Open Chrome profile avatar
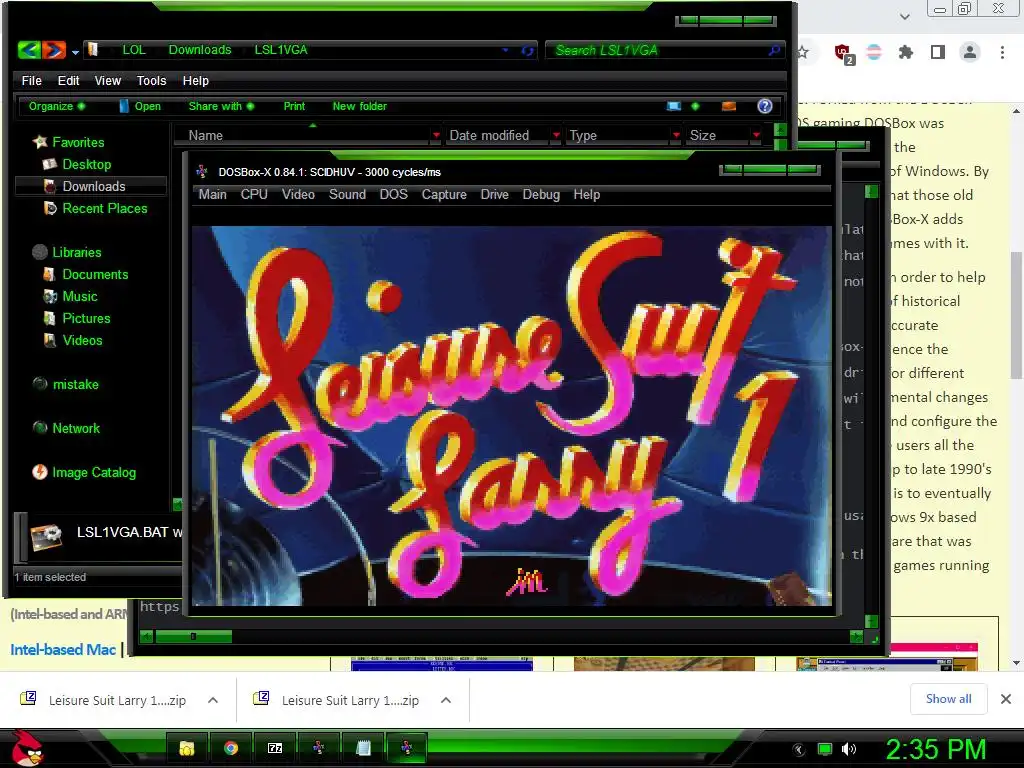Viewport: 1024px width, 768px height. click(x=970, y=52)
